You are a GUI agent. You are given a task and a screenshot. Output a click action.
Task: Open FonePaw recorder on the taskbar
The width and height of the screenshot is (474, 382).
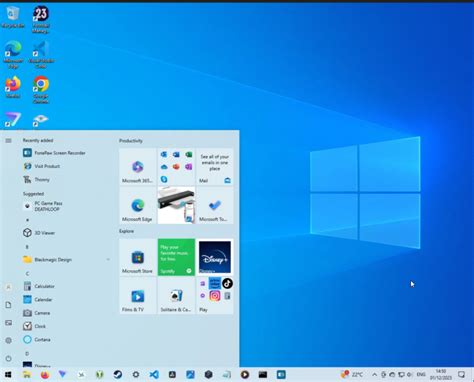coord(281,375)
